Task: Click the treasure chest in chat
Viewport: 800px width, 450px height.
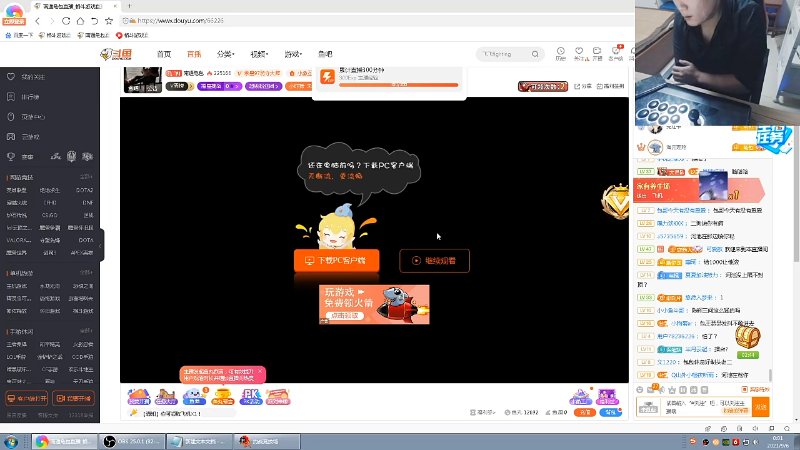Action: tap(747, 338)
